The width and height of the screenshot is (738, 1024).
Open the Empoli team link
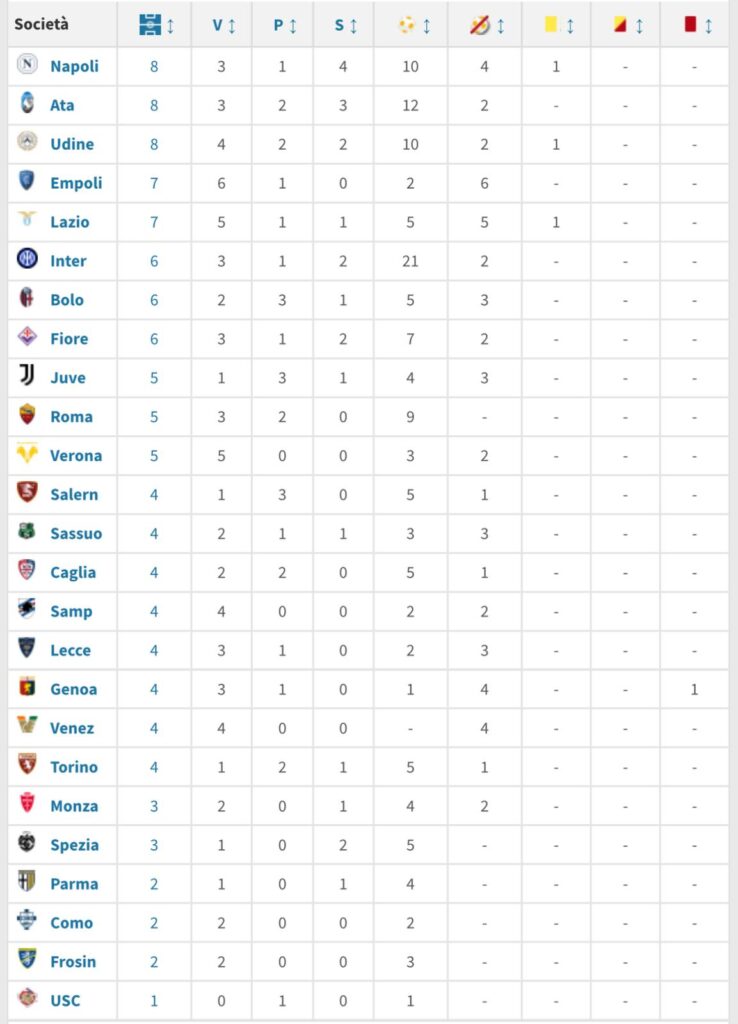pos(77,183)
